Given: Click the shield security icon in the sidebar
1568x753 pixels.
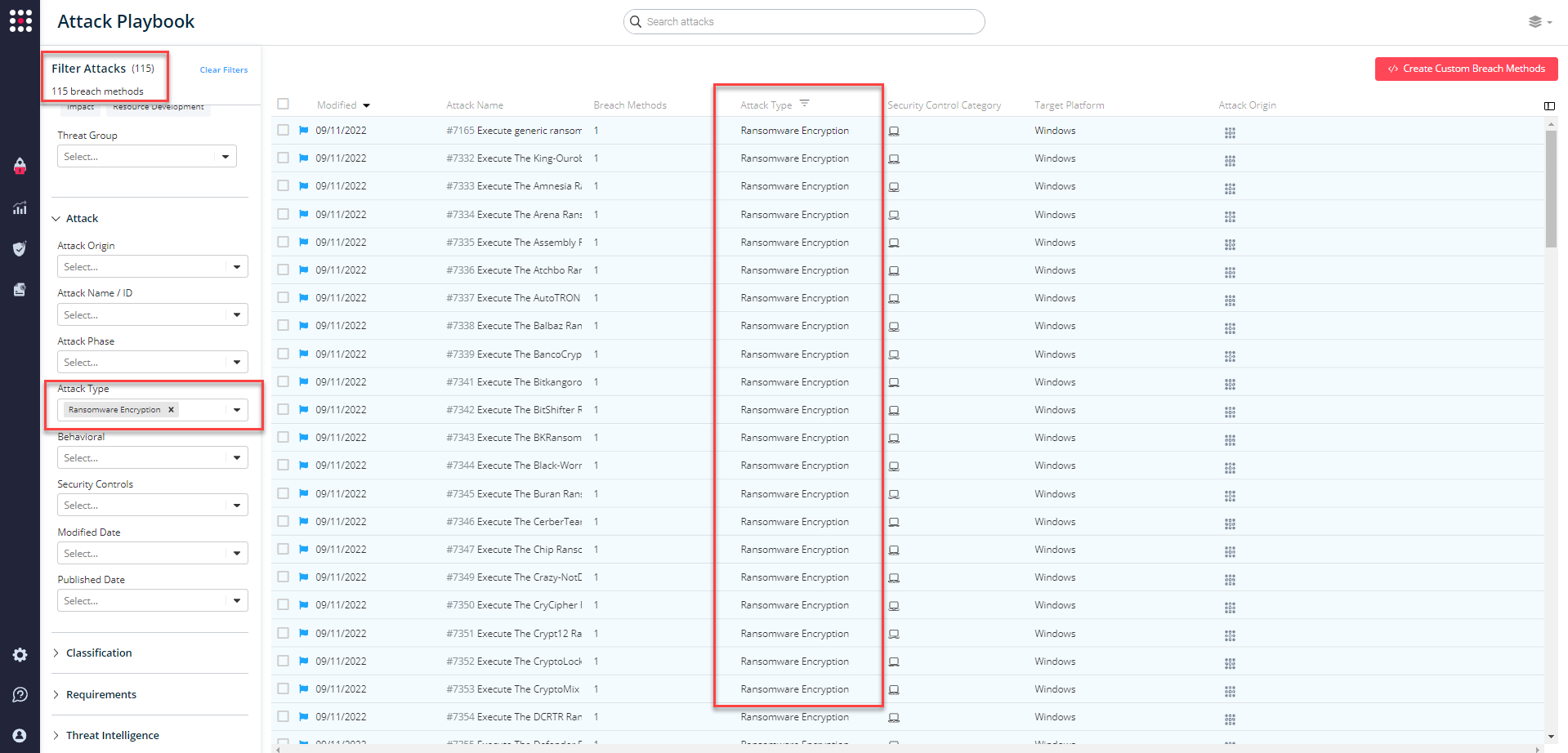Looking at the screenshot, I should click(x=20, y=248).
